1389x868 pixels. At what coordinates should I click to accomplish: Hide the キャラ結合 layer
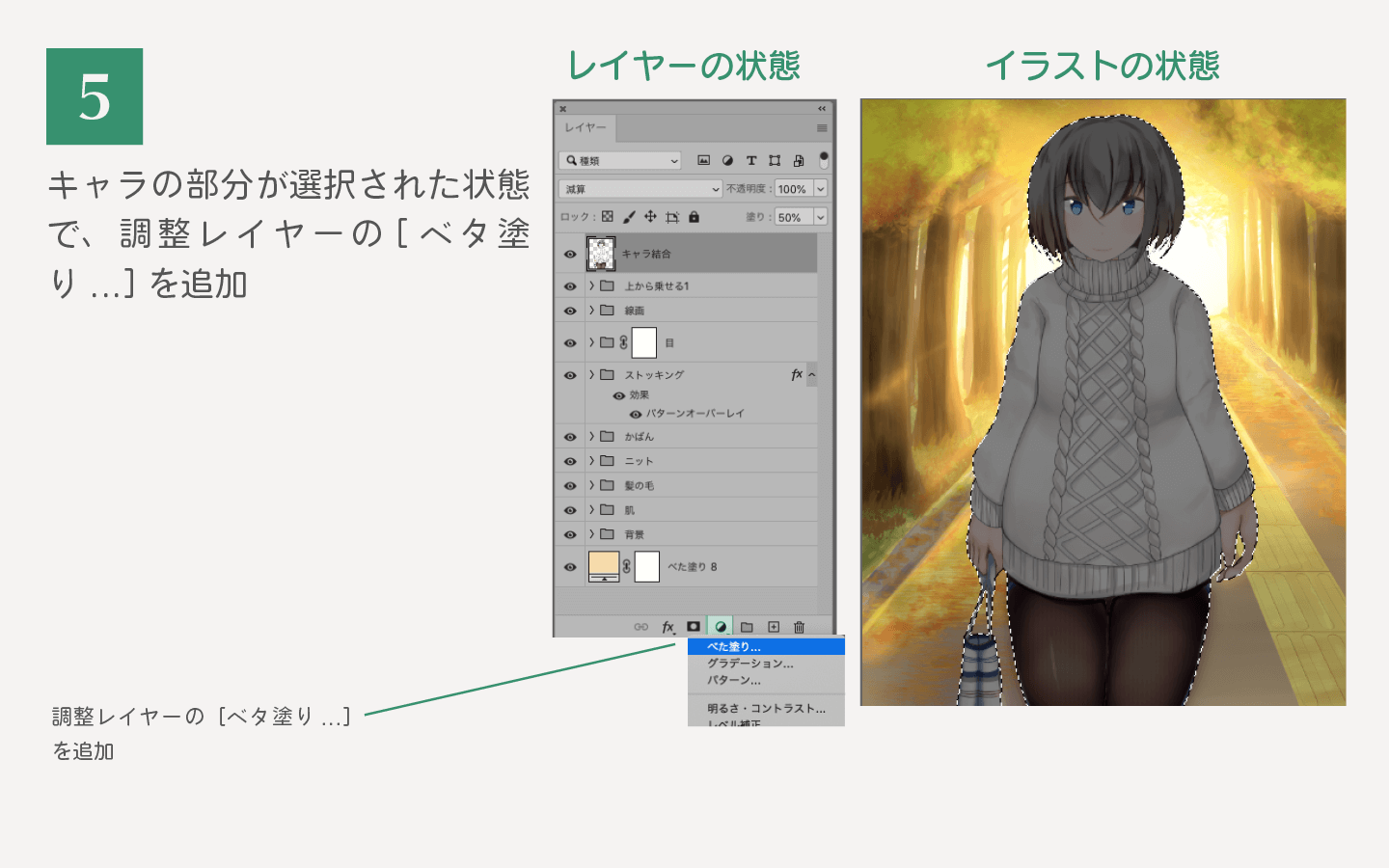pos(569,254)
